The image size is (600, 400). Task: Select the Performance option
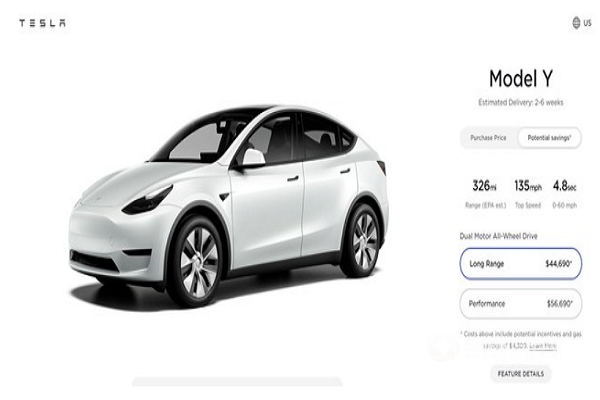click(520, 304)
